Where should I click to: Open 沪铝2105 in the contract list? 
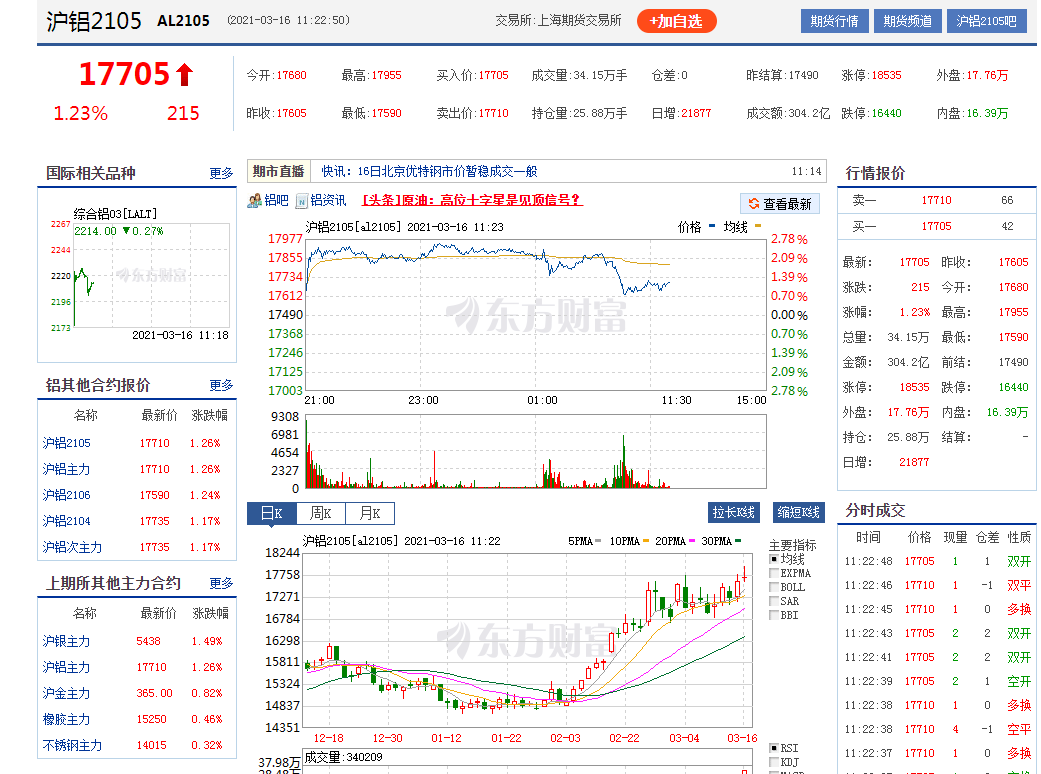tap(66, 443)
